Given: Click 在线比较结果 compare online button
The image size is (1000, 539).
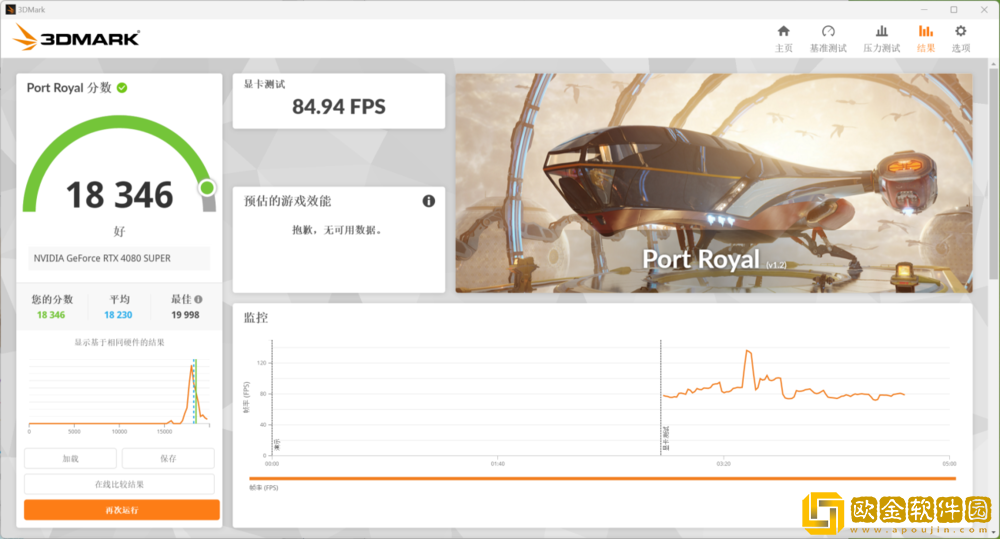Looking at the screenshot, I should pos(121,484).
